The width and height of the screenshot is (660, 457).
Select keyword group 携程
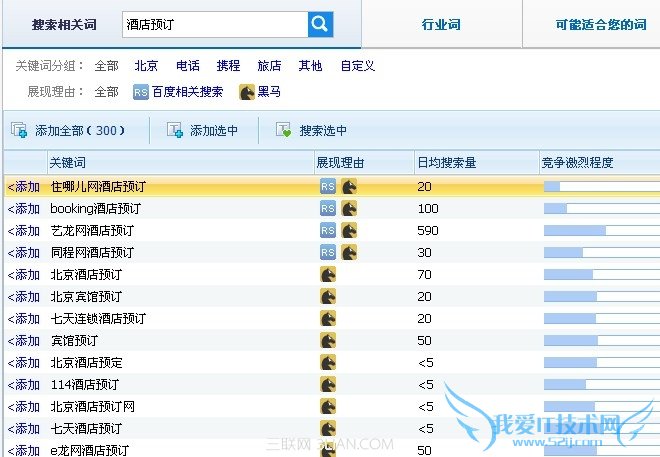point(228,66)
